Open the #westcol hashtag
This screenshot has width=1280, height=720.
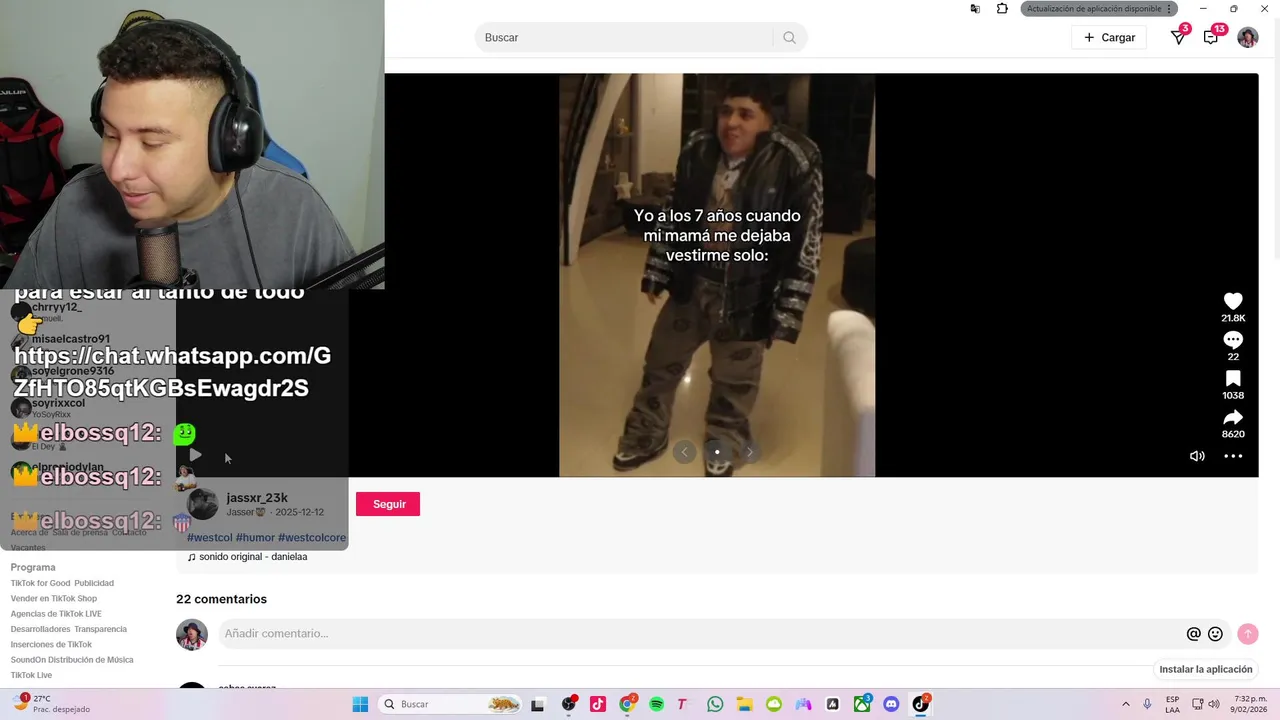coord(210,538)
